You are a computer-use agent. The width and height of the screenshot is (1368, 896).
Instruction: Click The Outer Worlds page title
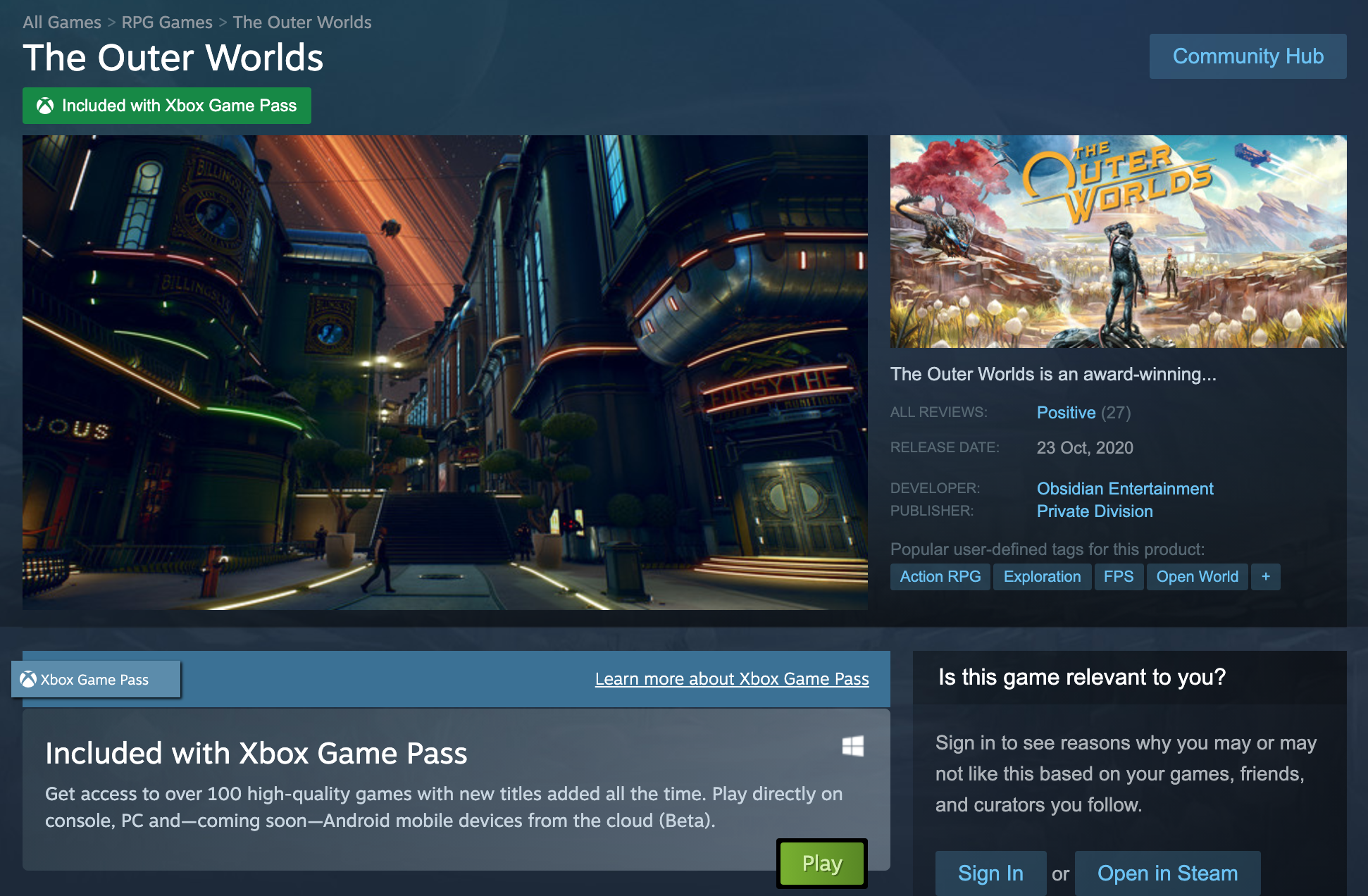click(173, 58)
